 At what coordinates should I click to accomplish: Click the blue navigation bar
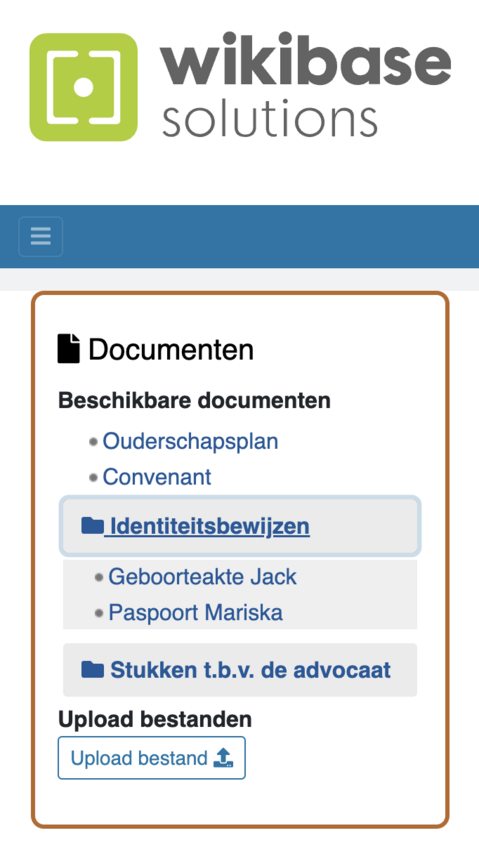(239, 237)
